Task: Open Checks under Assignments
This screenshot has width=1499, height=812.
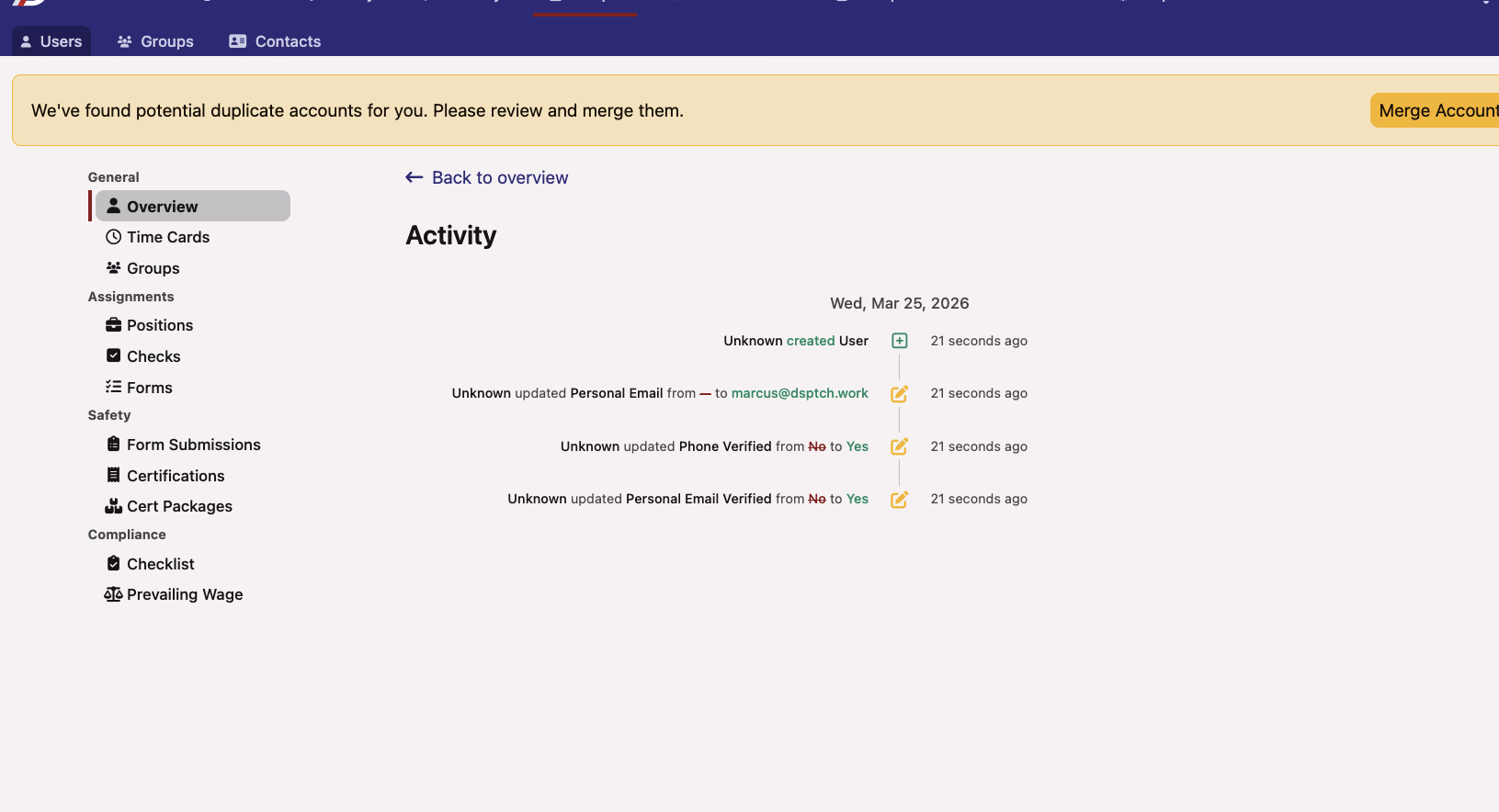Action: pyautogui.click(x=143, y=356)
